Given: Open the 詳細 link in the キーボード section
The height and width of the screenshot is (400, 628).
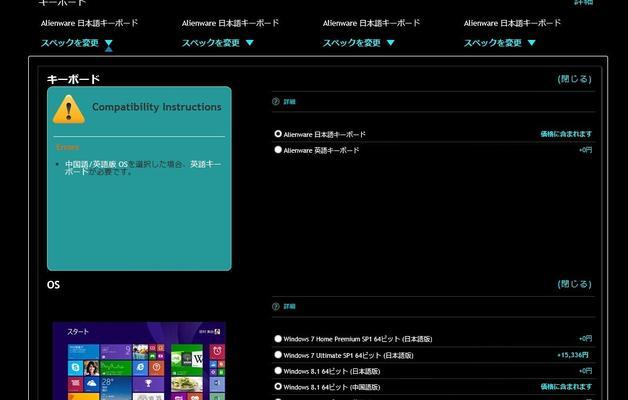Looking at the screenshot, I should (x=289, y=102).
